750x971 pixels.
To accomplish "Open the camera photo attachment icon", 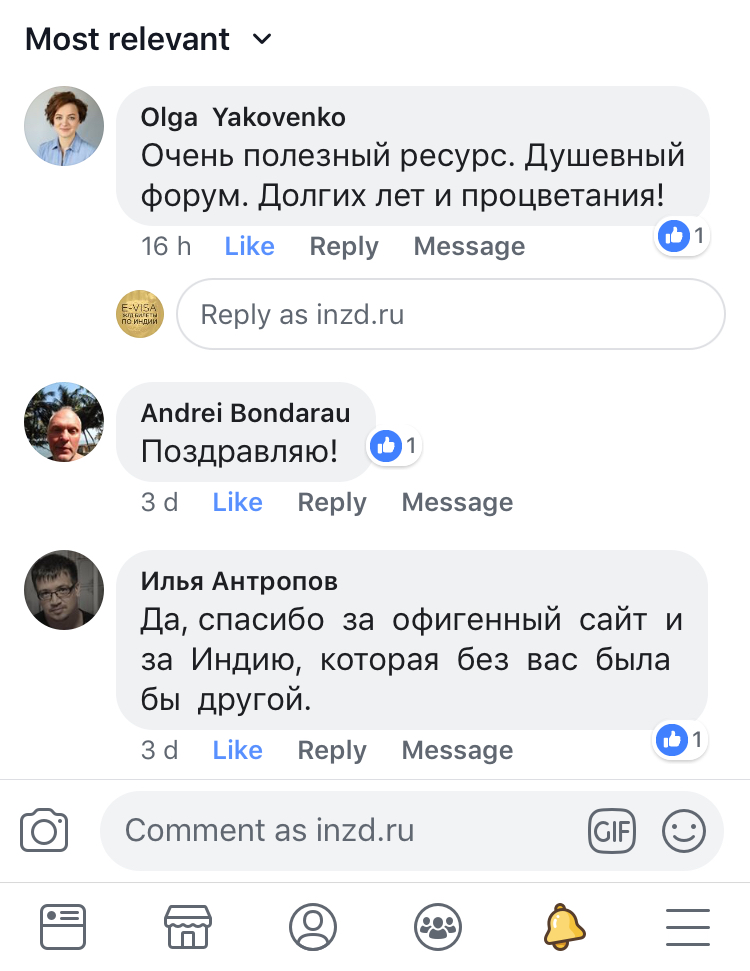I will (x=44, y=831).
